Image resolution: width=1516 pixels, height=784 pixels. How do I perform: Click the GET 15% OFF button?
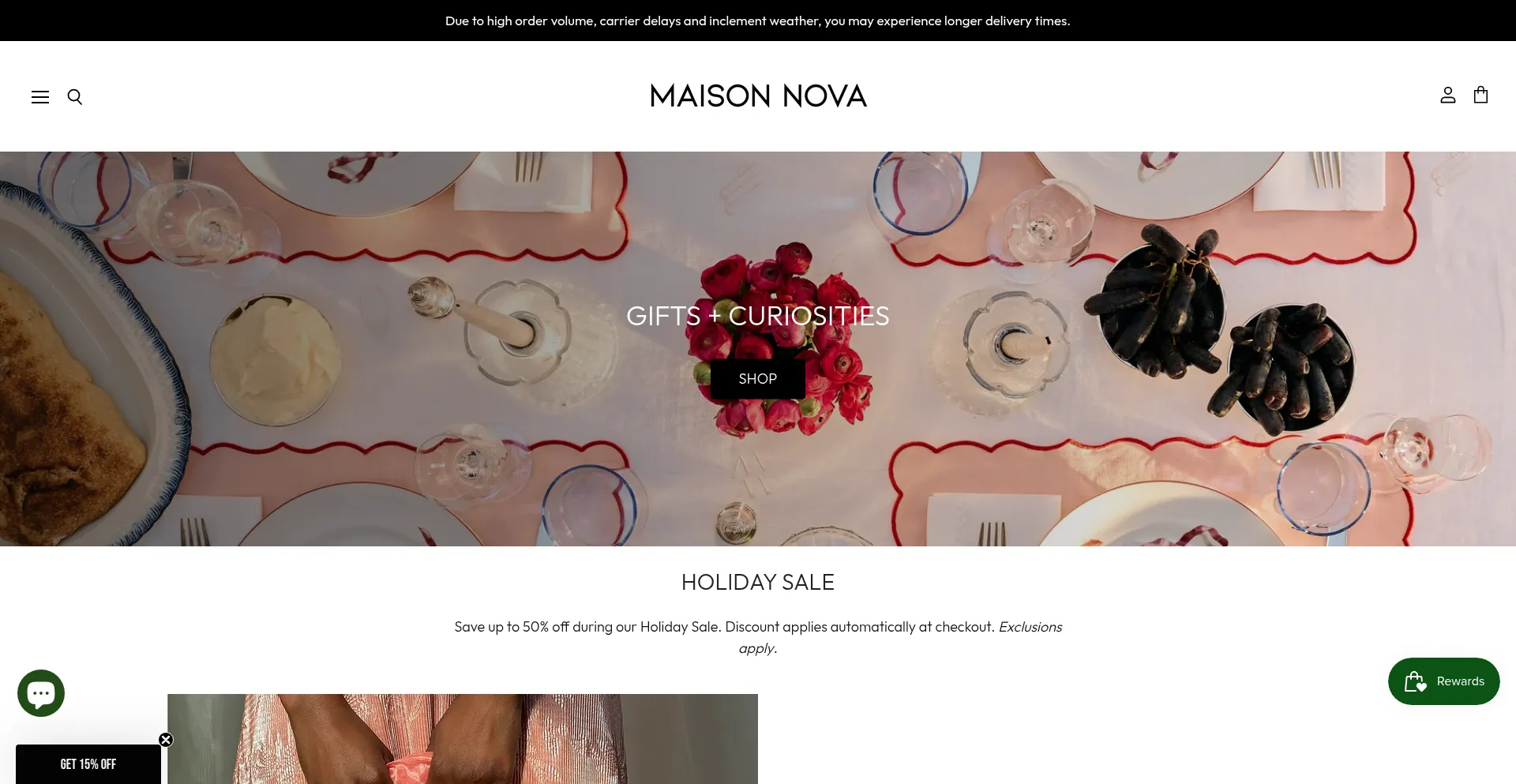(88, 764)
